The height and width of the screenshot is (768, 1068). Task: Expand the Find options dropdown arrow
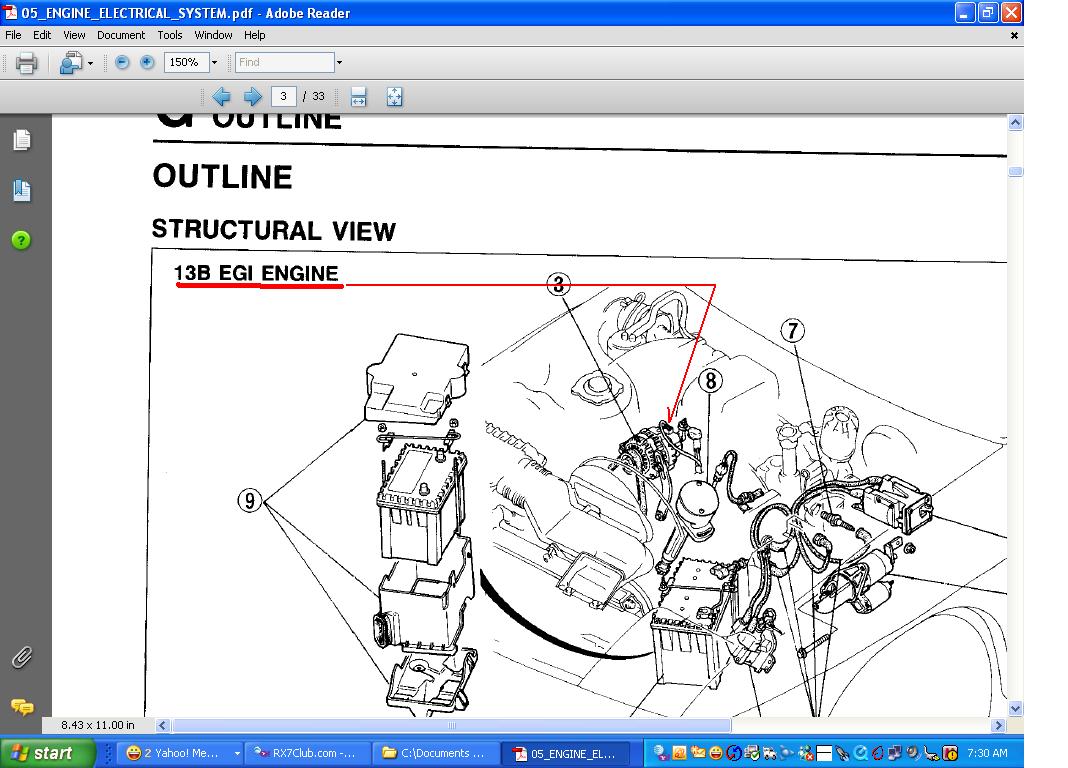(x=339, y=62)
